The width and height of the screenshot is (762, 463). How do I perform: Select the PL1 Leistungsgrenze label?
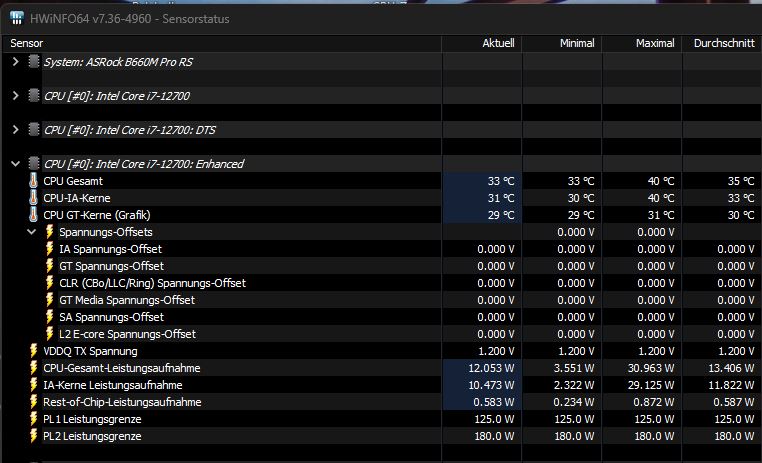92,419
